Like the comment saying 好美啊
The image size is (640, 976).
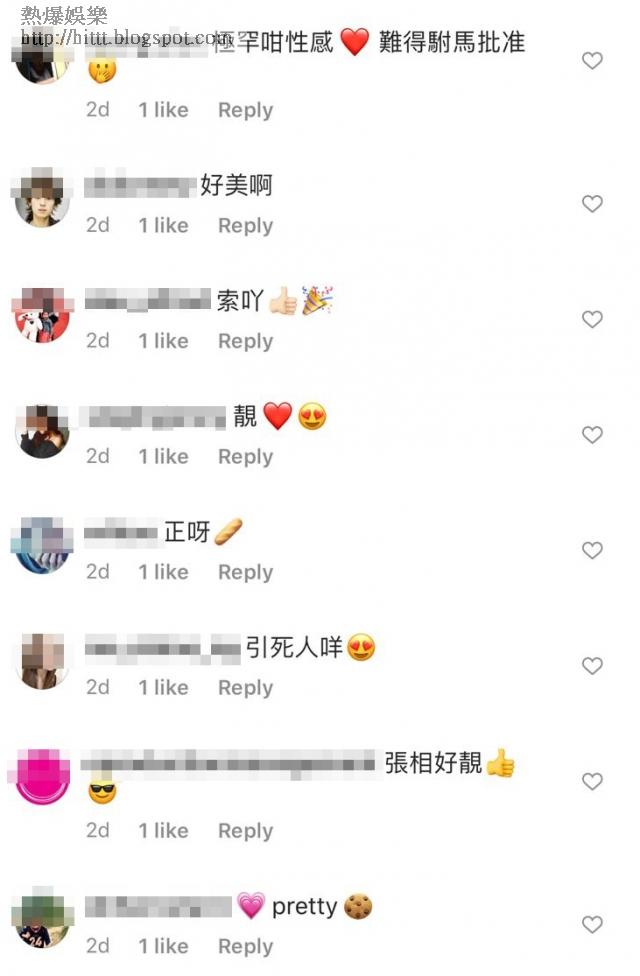tap(591, 204)
